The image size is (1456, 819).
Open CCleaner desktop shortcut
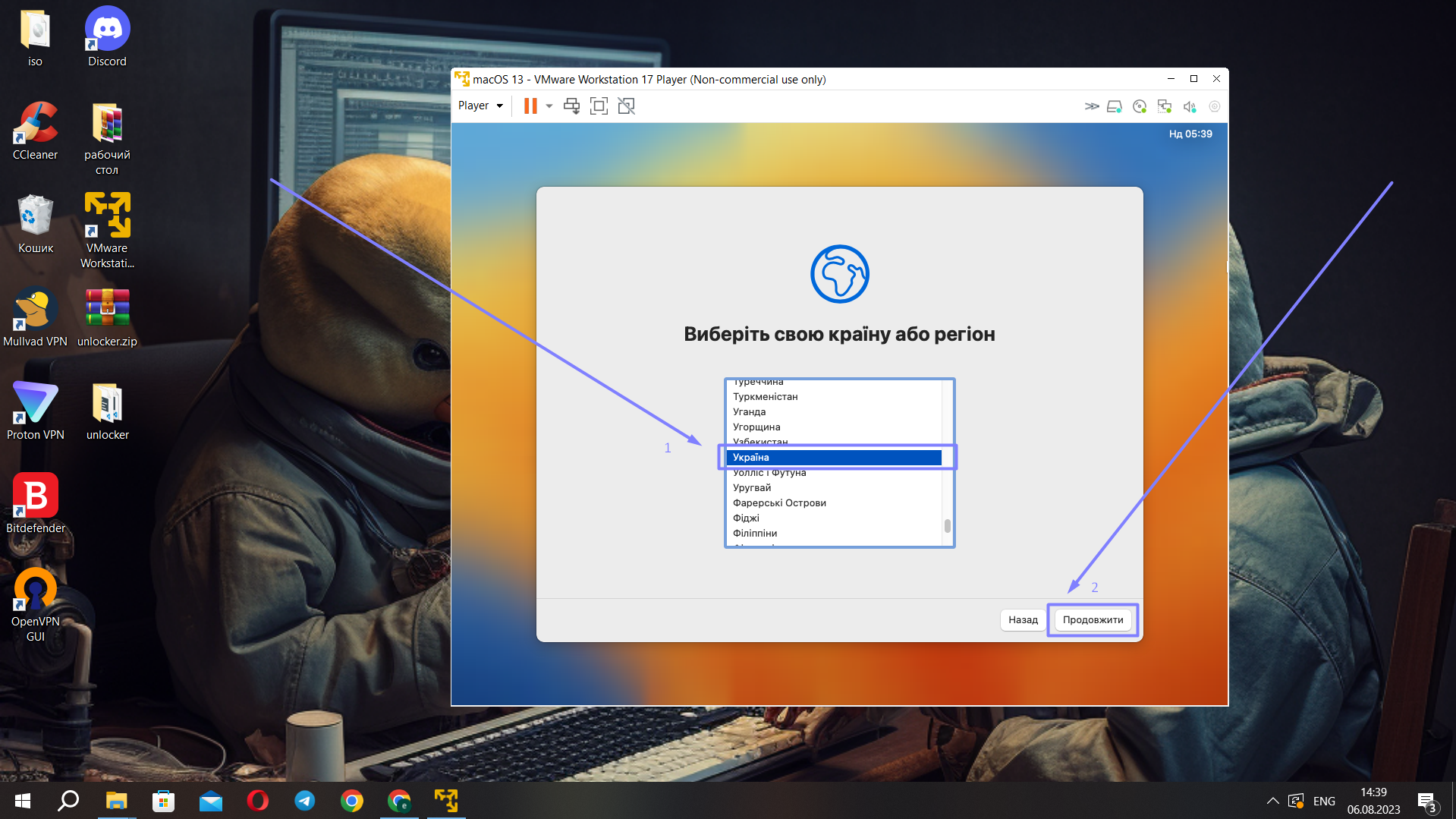pos(35,131)
